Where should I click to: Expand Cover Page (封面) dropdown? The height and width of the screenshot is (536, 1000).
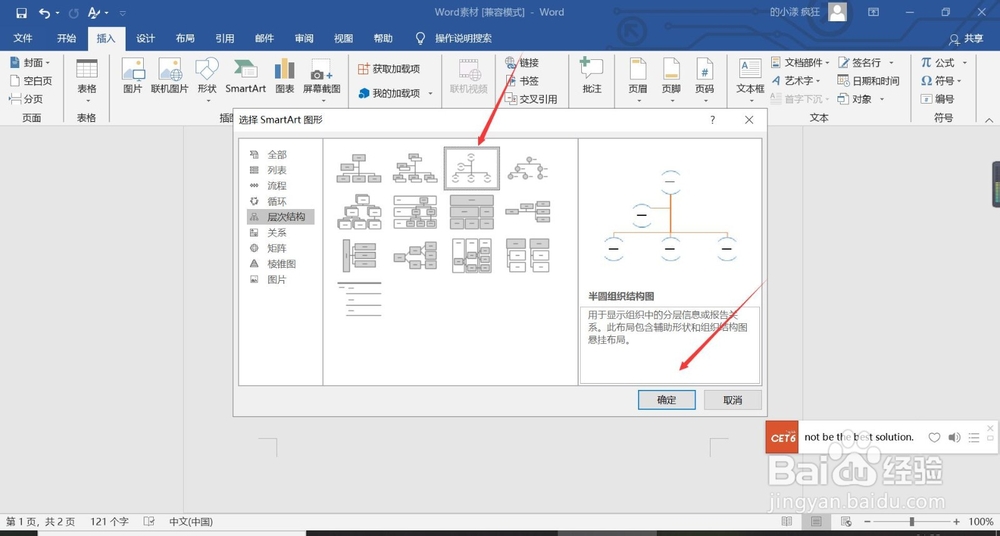(47, 63)
